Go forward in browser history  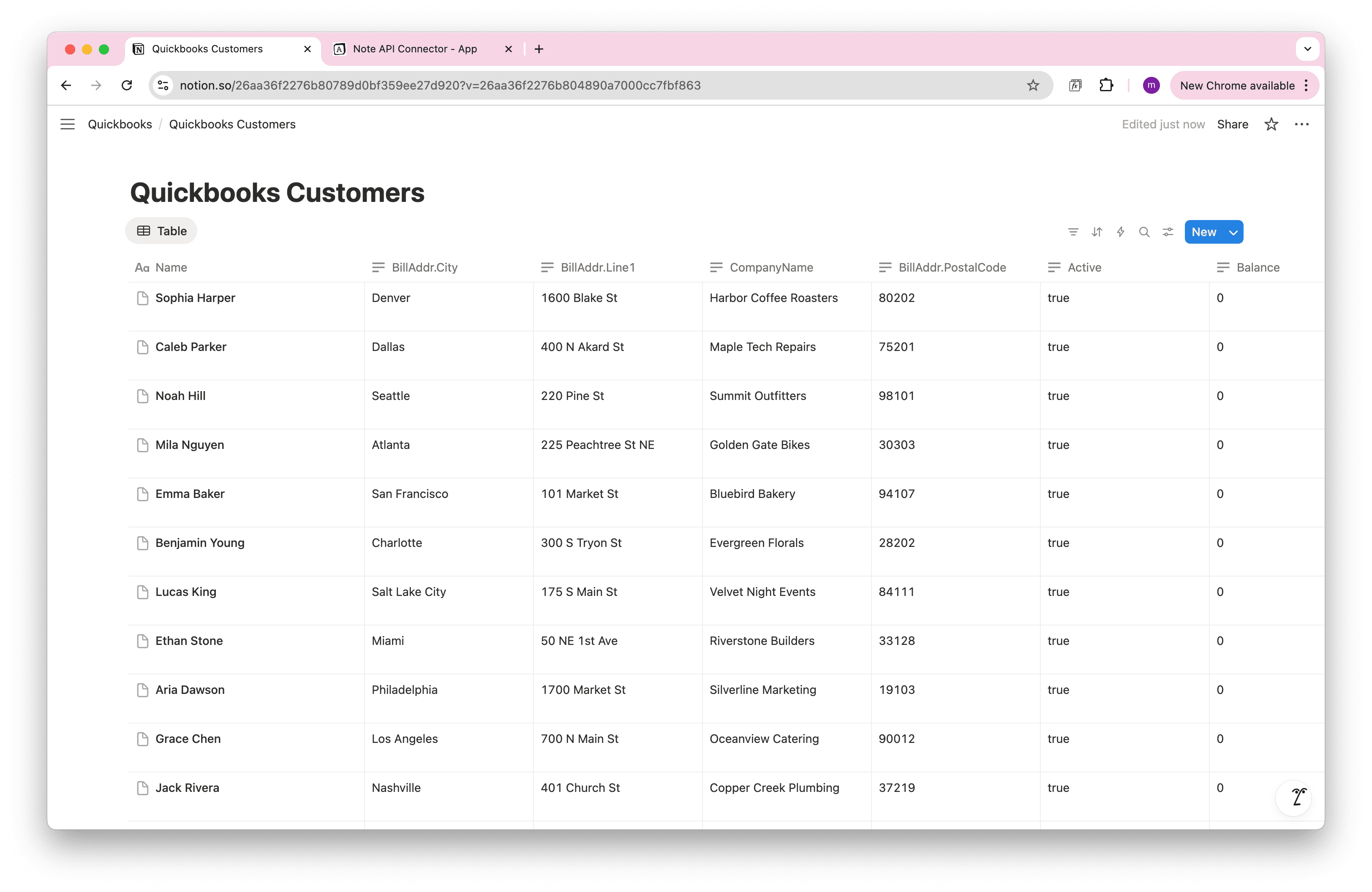pos(96,85)
